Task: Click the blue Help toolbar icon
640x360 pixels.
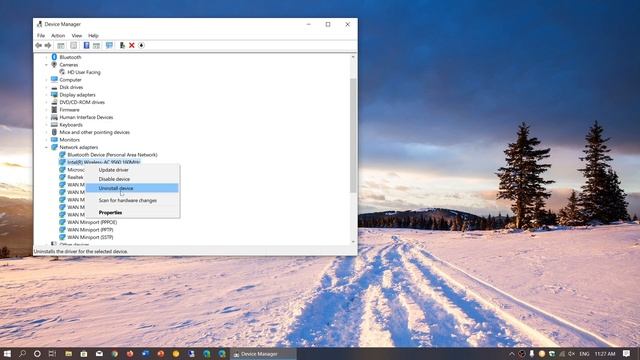Action: [x=86, y=45]
